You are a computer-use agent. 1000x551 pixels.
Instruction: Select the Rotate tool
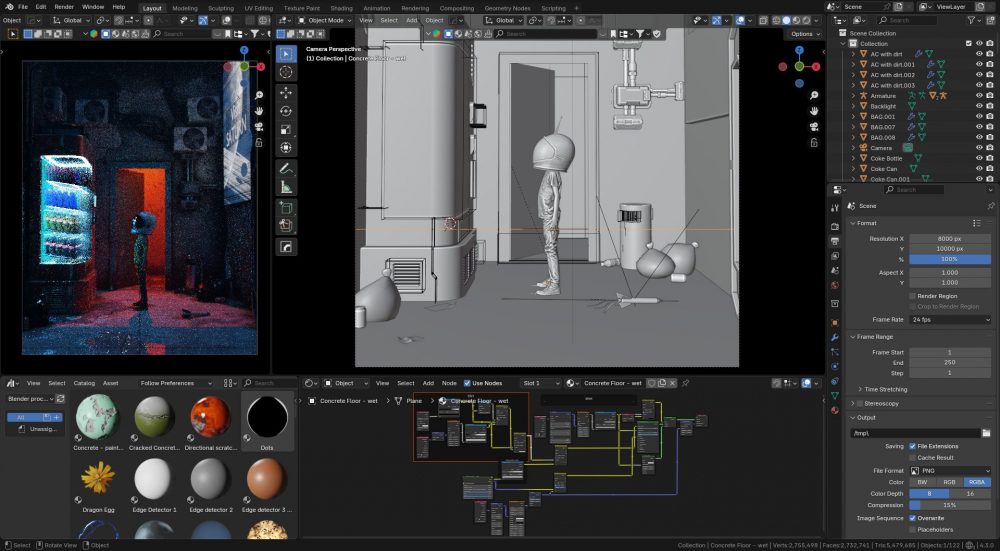286,111
